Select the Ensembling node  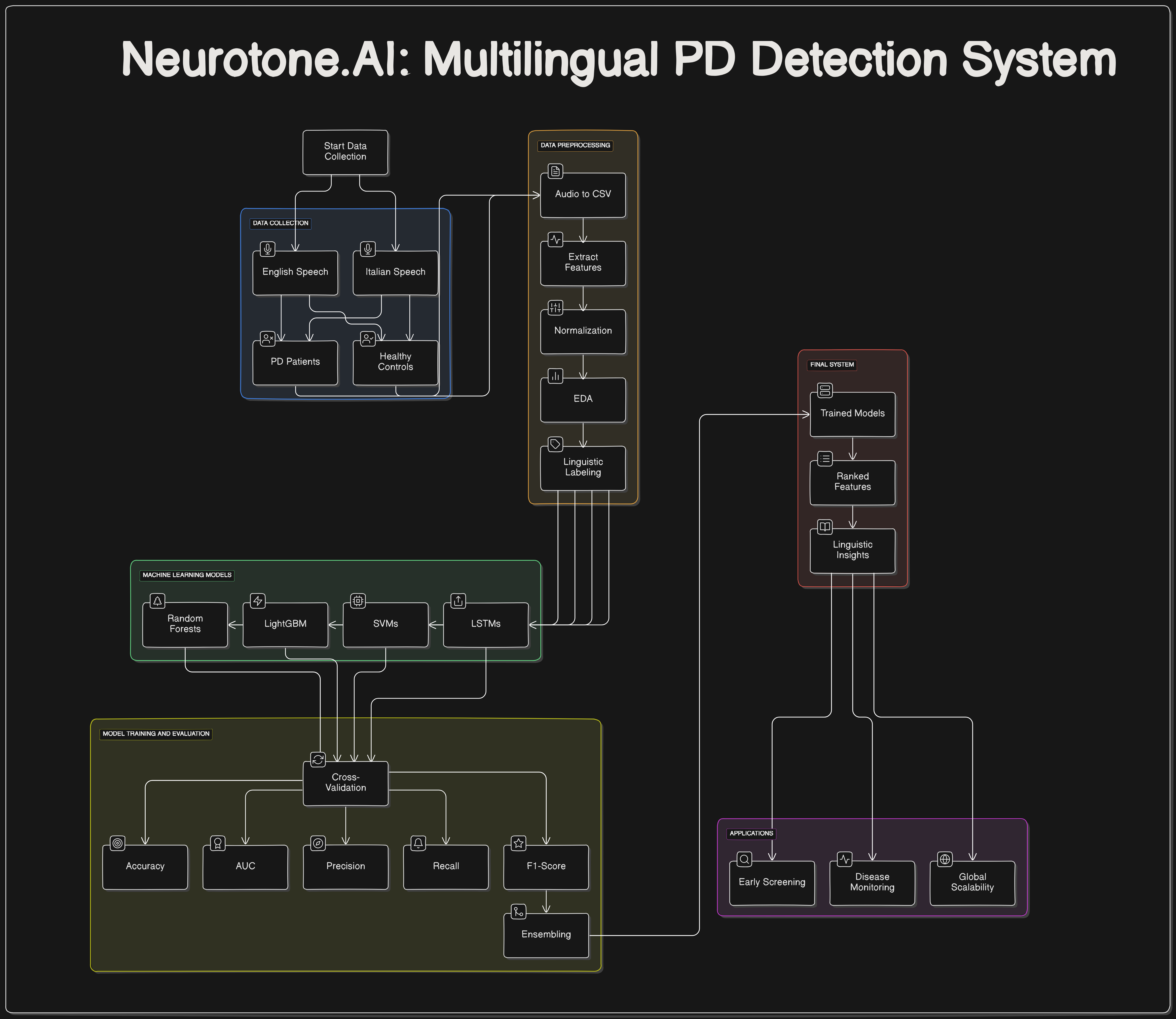[x=546, y=935]
